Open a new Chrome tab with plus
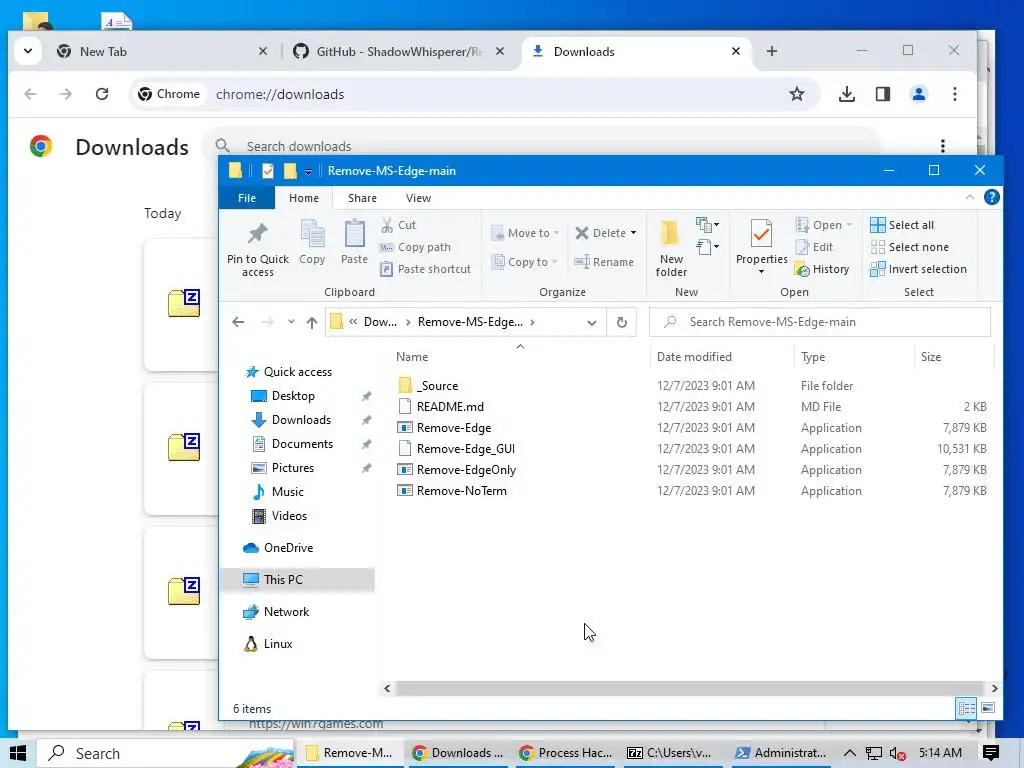The image size is (1024, 768). coord(772,51)
